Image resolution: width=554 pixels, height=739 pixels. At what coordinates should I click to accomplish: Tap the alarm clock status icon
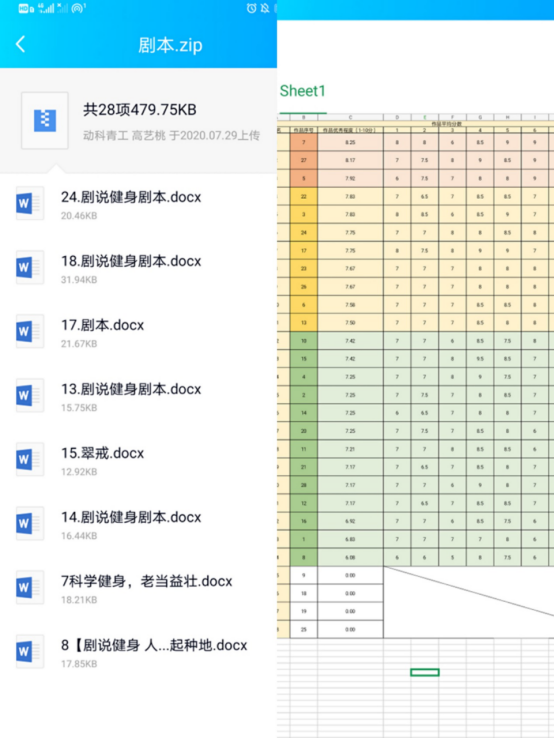[x=251, y=8]
